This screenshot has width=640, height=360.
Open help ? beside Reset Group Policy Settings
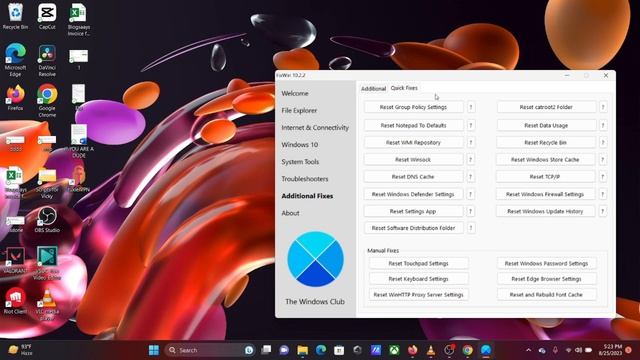point(471,107)
